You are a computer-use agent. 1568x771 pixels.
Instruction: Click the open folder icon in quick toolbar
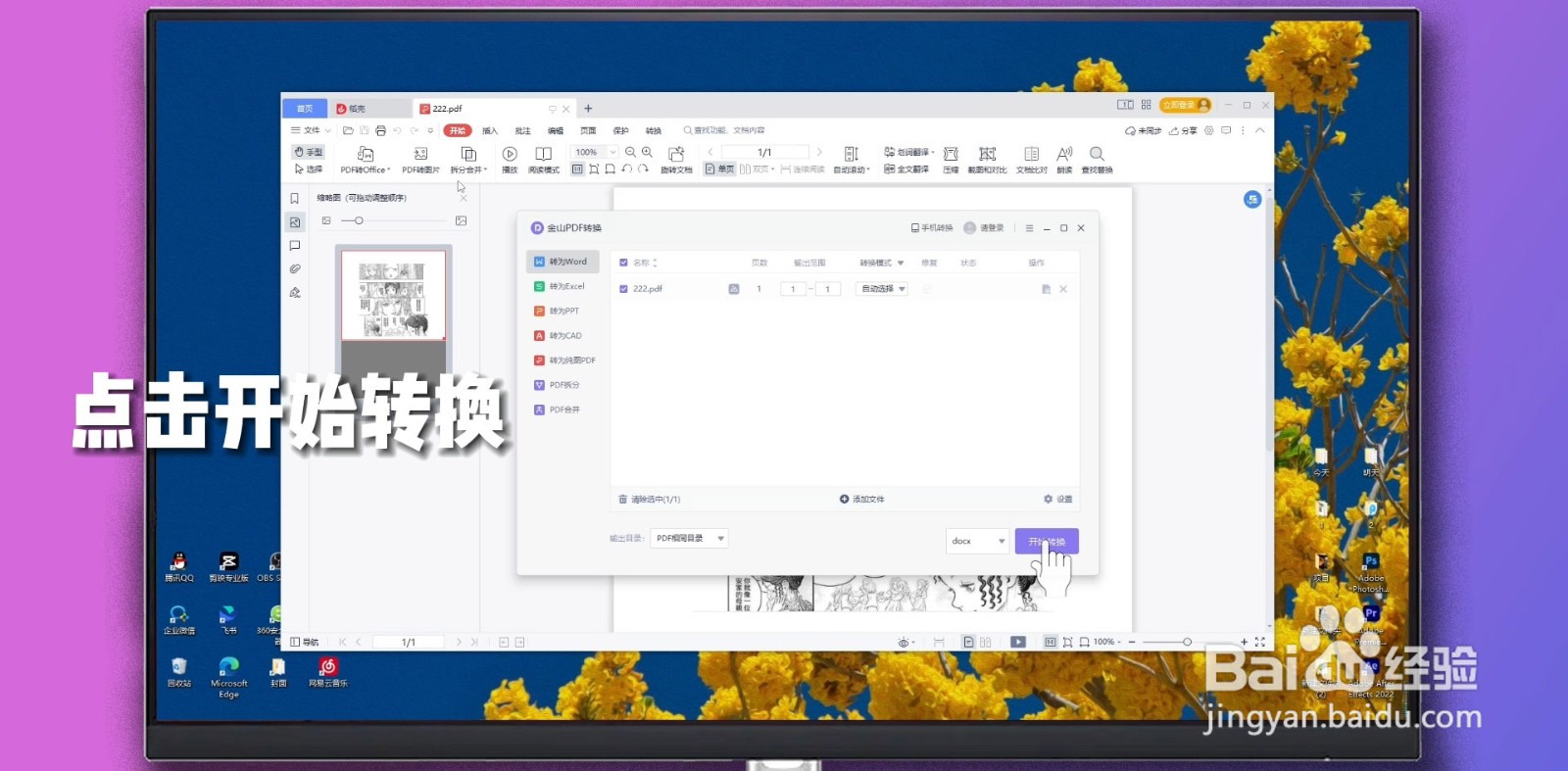[x=348, y=130]
